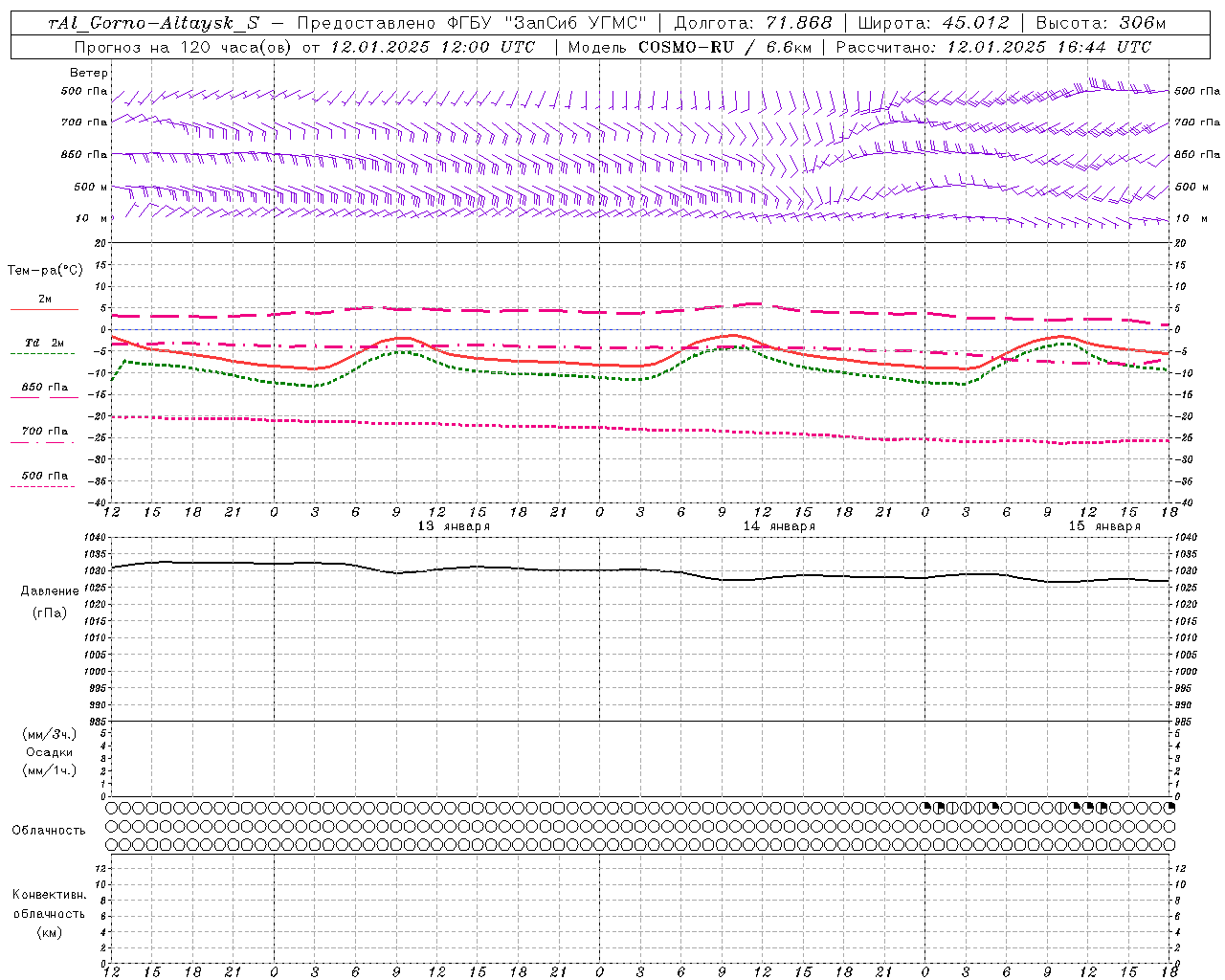Click the 14 января date label

(779, 526)
